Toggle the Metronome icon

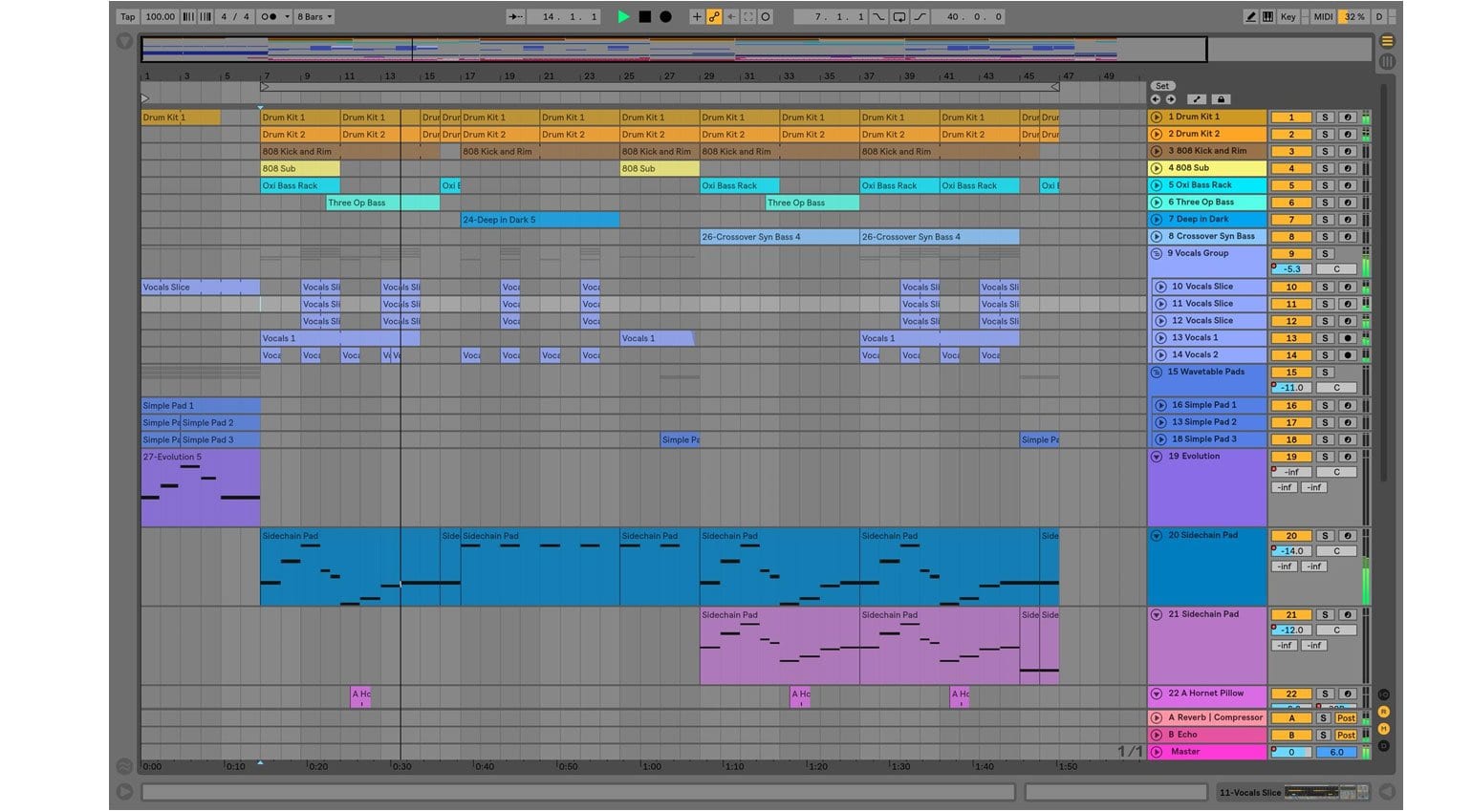[x=269, y=16]
